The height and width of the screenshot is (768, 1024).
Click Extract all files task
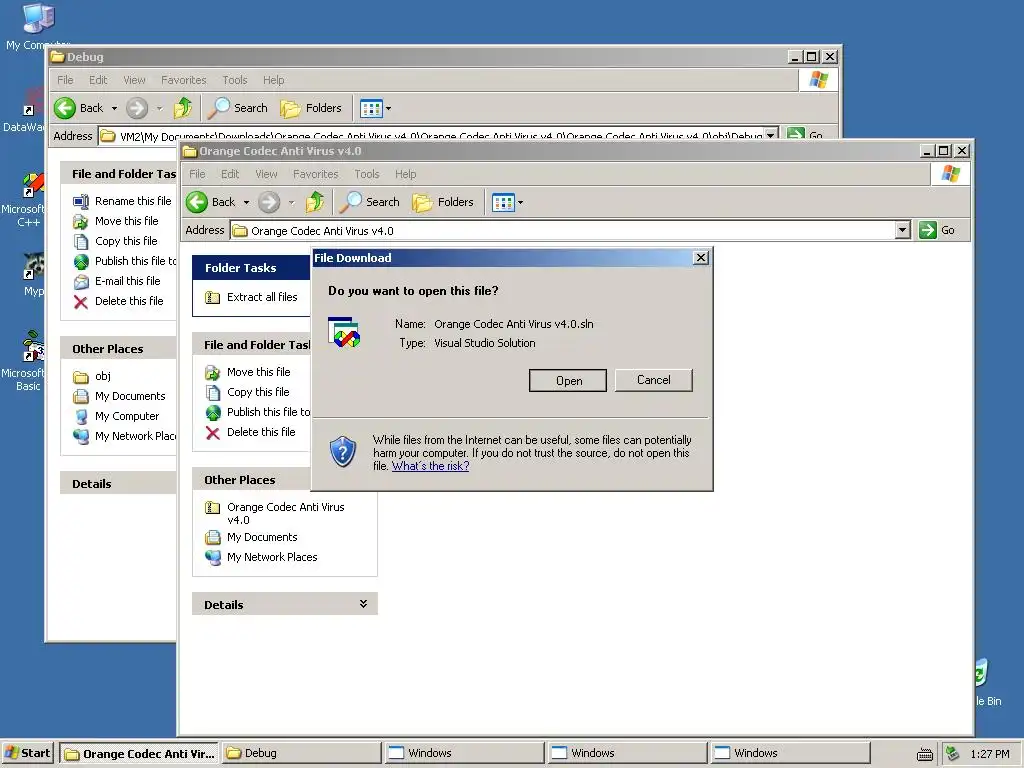pyautogui.click(x=251, y=297)
